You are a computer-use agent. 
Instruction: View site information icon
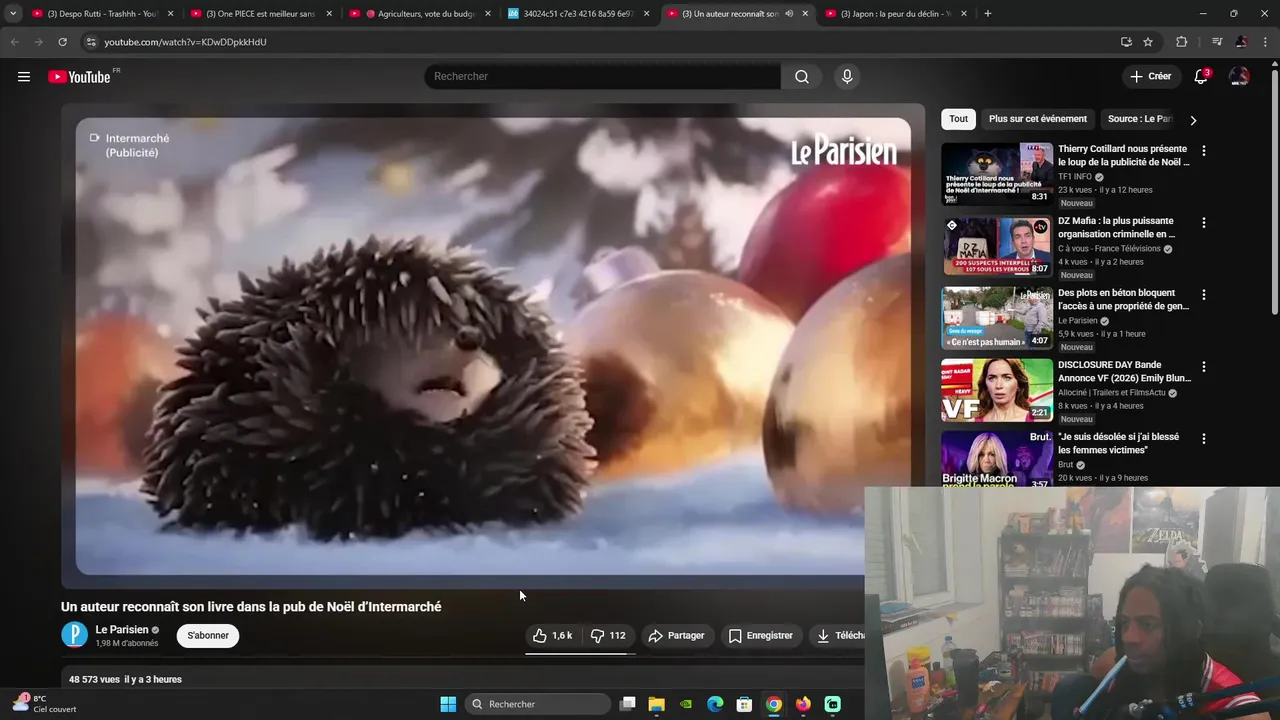pyautogui.click(x=91, y=42)
